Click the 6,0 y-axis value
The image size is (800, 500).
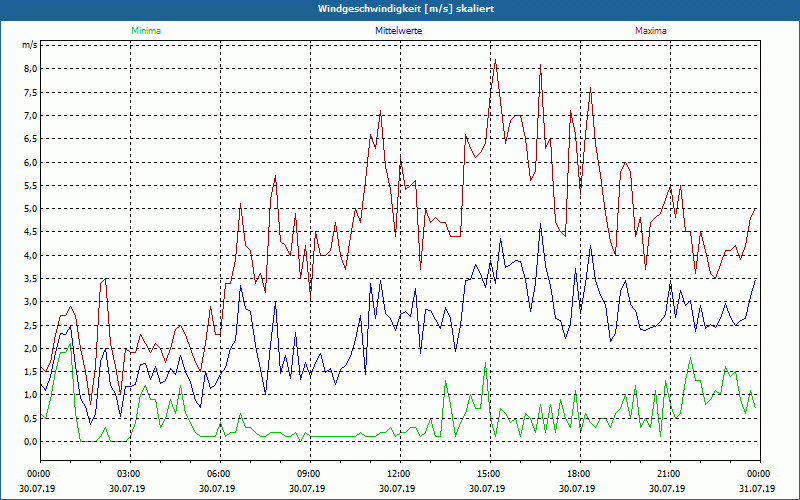click(x=30, y=162)
